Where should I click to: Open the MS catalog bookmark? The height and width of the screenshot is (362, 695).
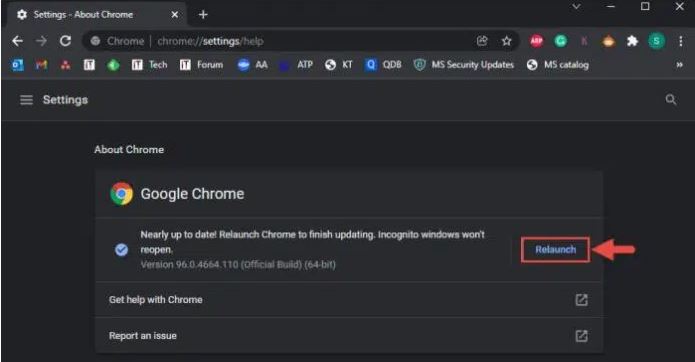tap(558, 65)
